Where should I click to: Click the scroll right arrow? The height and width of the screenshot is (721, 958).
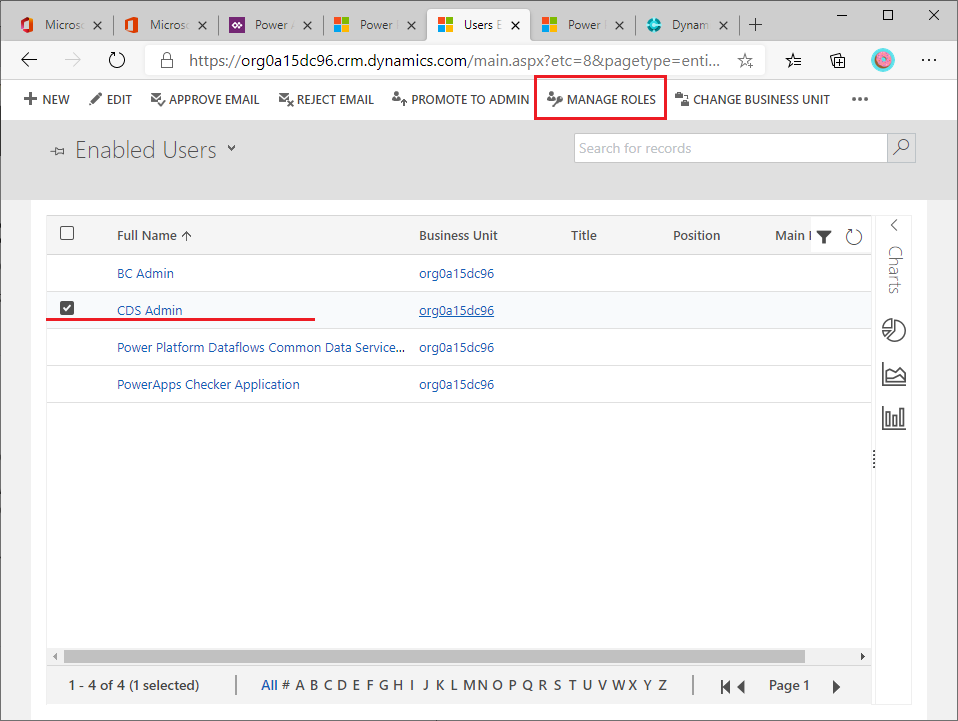pyautogui.click(x=862, y=656)
